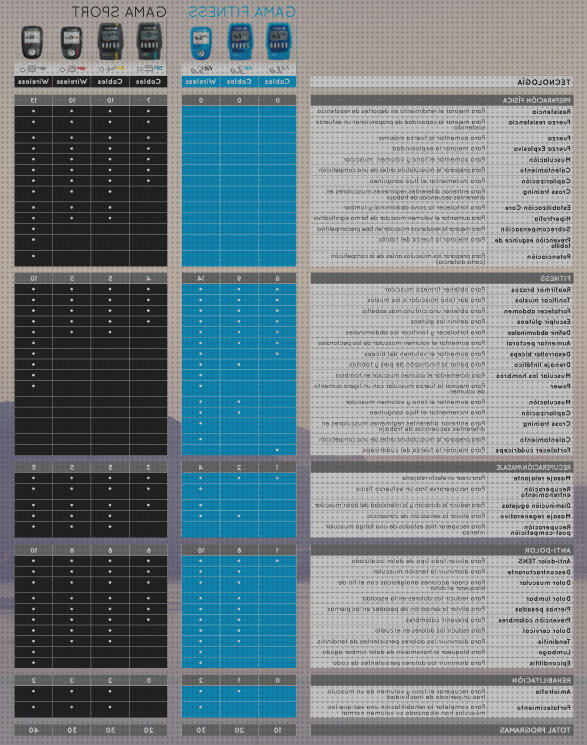This screenshot has height=745, width=587.
Task: Click the 'Fortalecer abdomen' row label
Action: tap(538, 311)
